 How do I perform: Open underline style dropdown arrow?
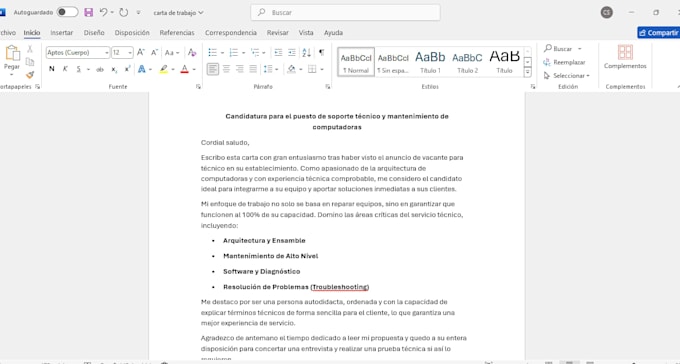(x=88, y=69)
